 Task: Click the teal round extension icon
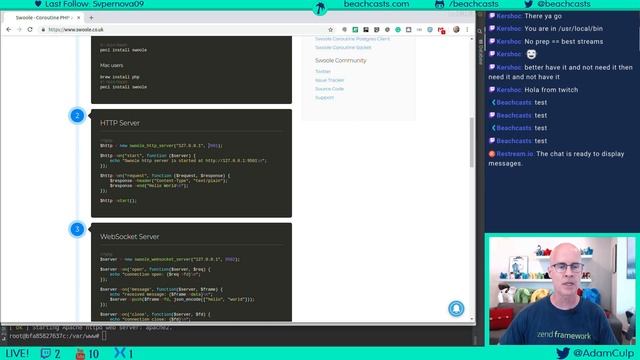(x=398, y=29)
